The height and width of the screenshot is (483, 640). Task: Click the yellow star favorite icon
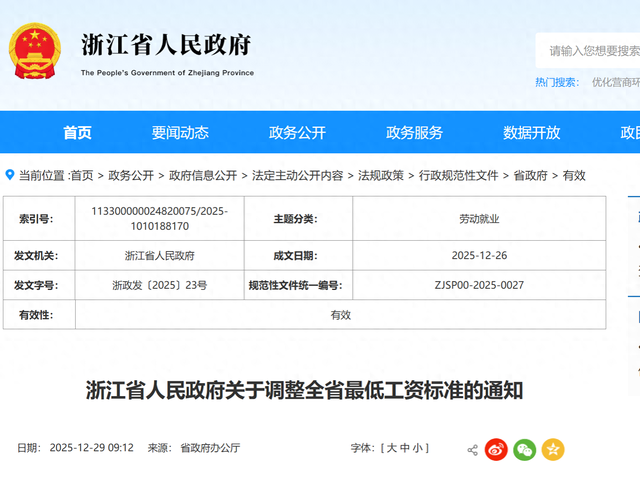pos(553,450)
